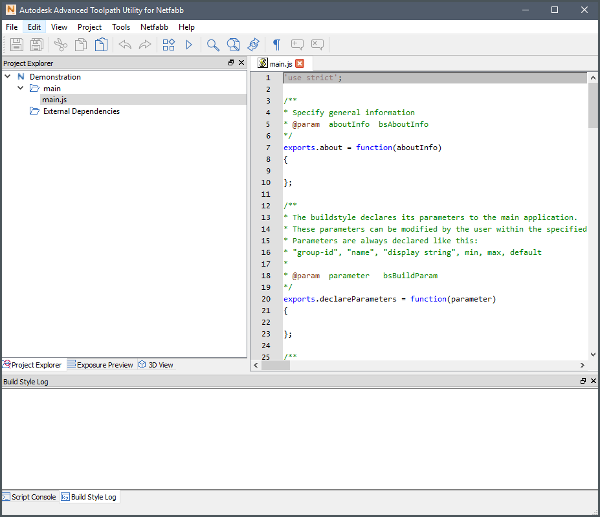Select main.js in Project Explorer
The image size is (600, 517).
click(x=54, y=99)
